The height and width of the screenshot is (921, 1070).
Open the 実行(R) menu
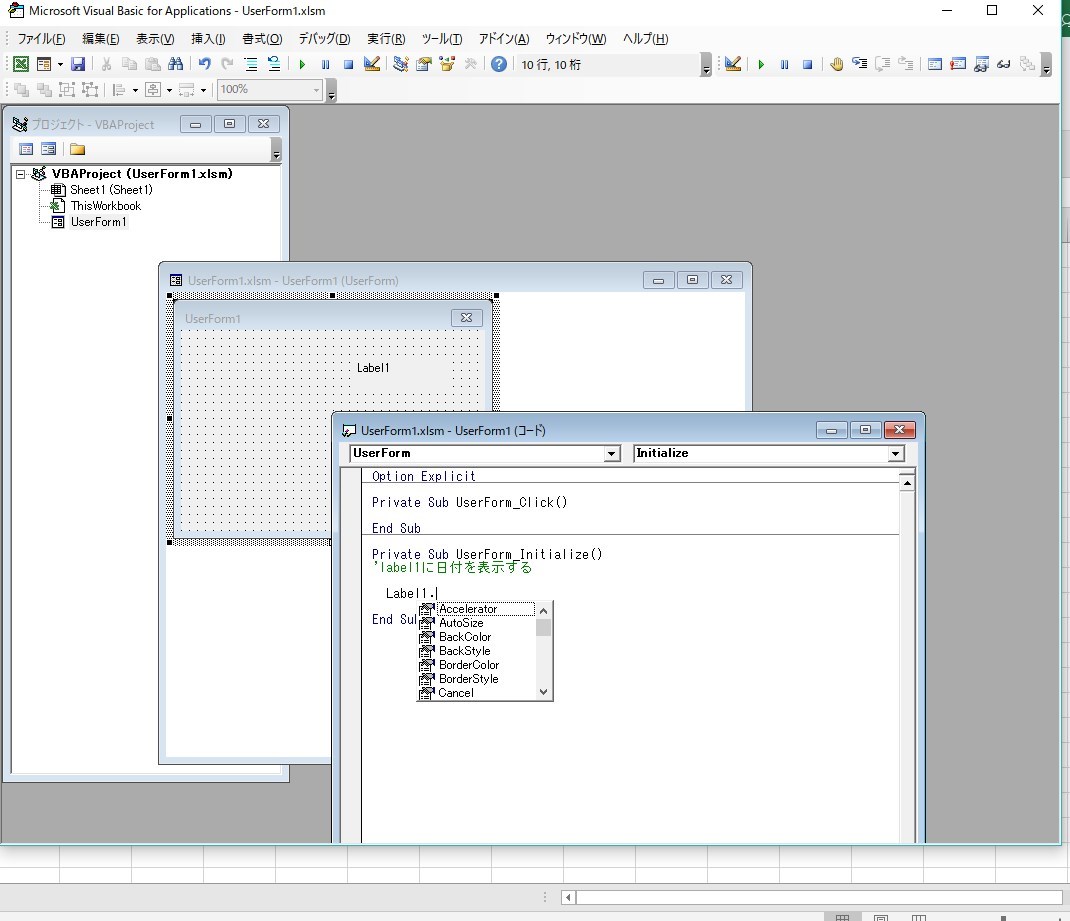pos(386,39)
